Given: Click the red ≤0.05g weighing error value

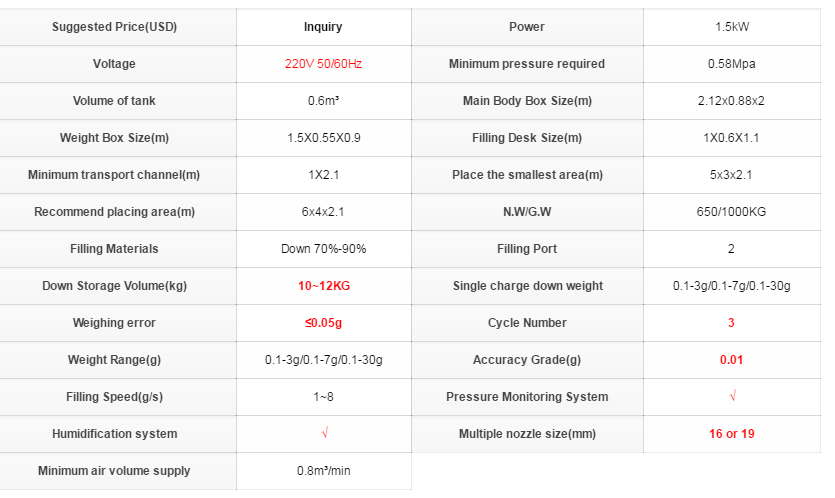Looking at the screenshot, I should pos(323,323).
